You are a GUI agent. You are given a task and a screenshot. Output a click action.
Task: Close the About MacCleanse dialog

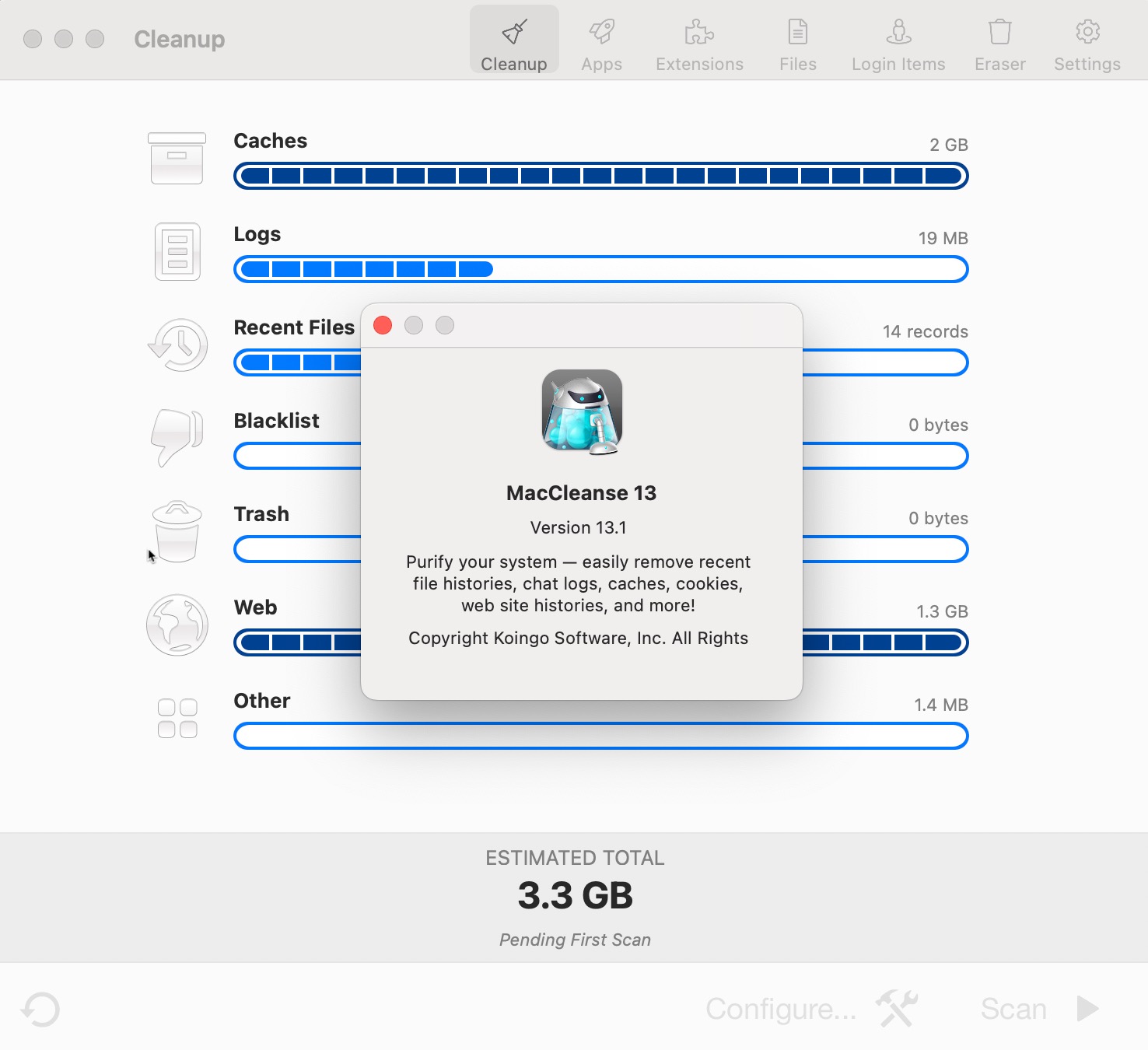[x=383, y=325]
